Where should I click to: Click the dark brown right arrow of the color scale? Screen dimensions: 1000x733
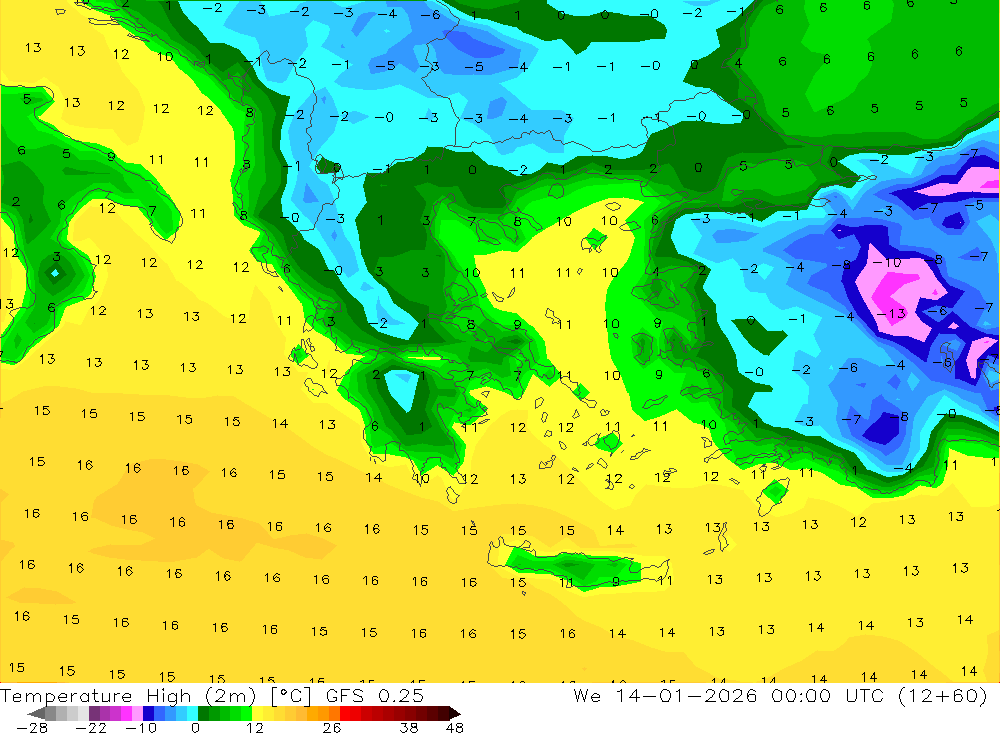click(x=455, y=713)
